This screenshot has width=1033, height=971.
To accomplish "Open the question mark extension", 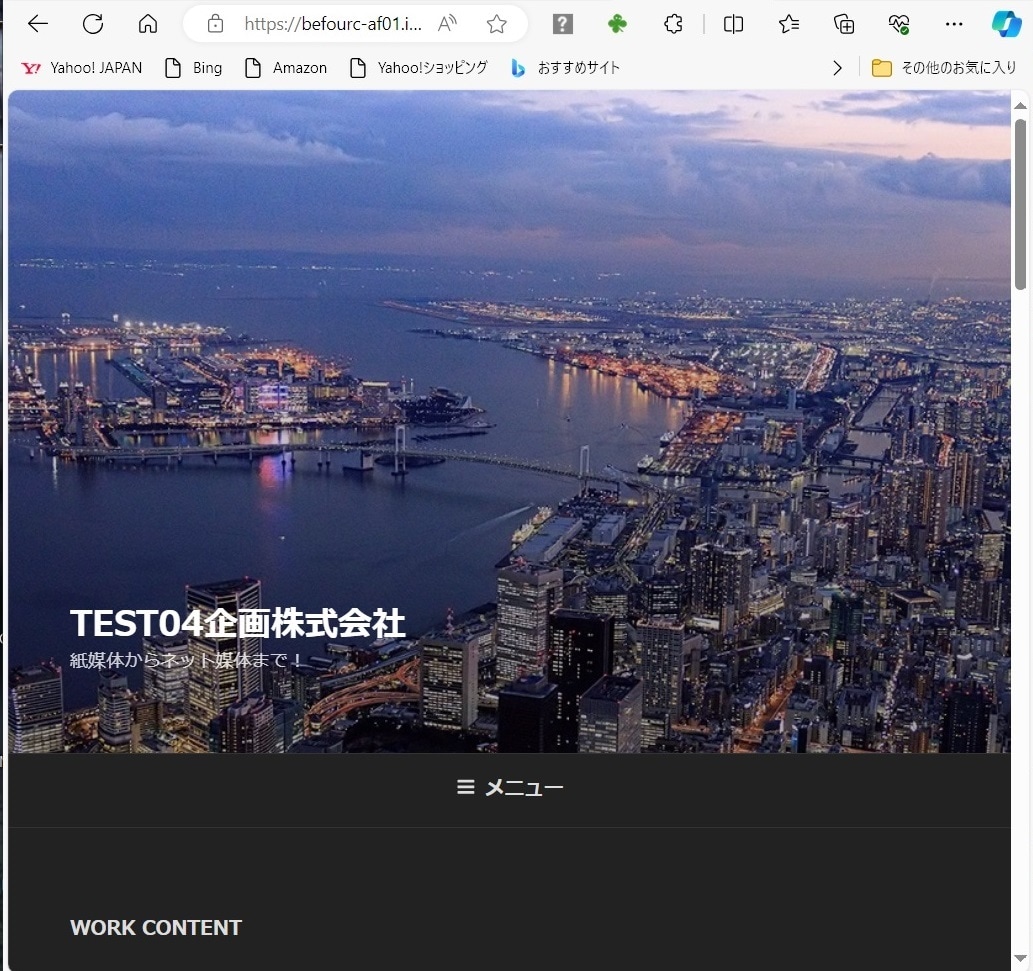I will [x=562, y=24].
